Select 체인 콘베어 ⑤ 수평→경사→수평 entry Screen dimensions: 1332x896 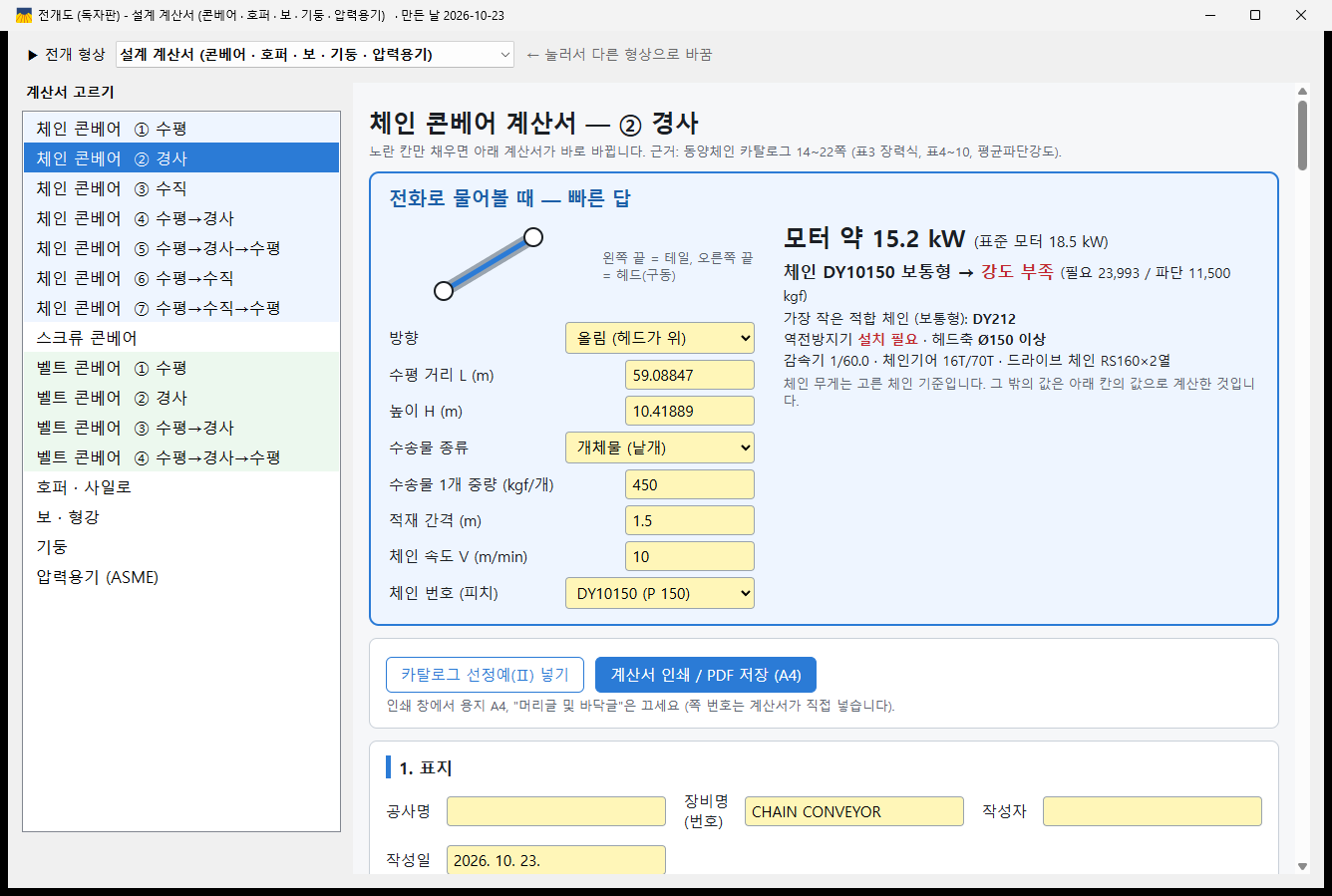coord(181,248)
